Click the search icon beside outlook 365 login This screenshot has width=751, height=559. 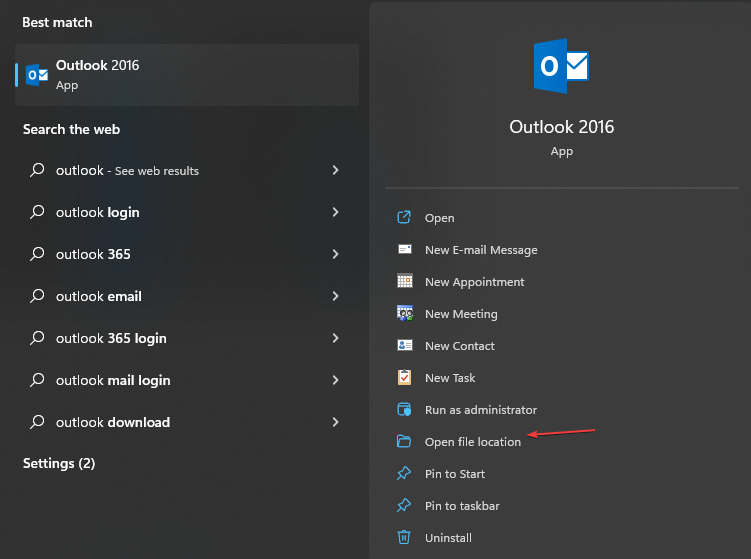coord(37,338)
